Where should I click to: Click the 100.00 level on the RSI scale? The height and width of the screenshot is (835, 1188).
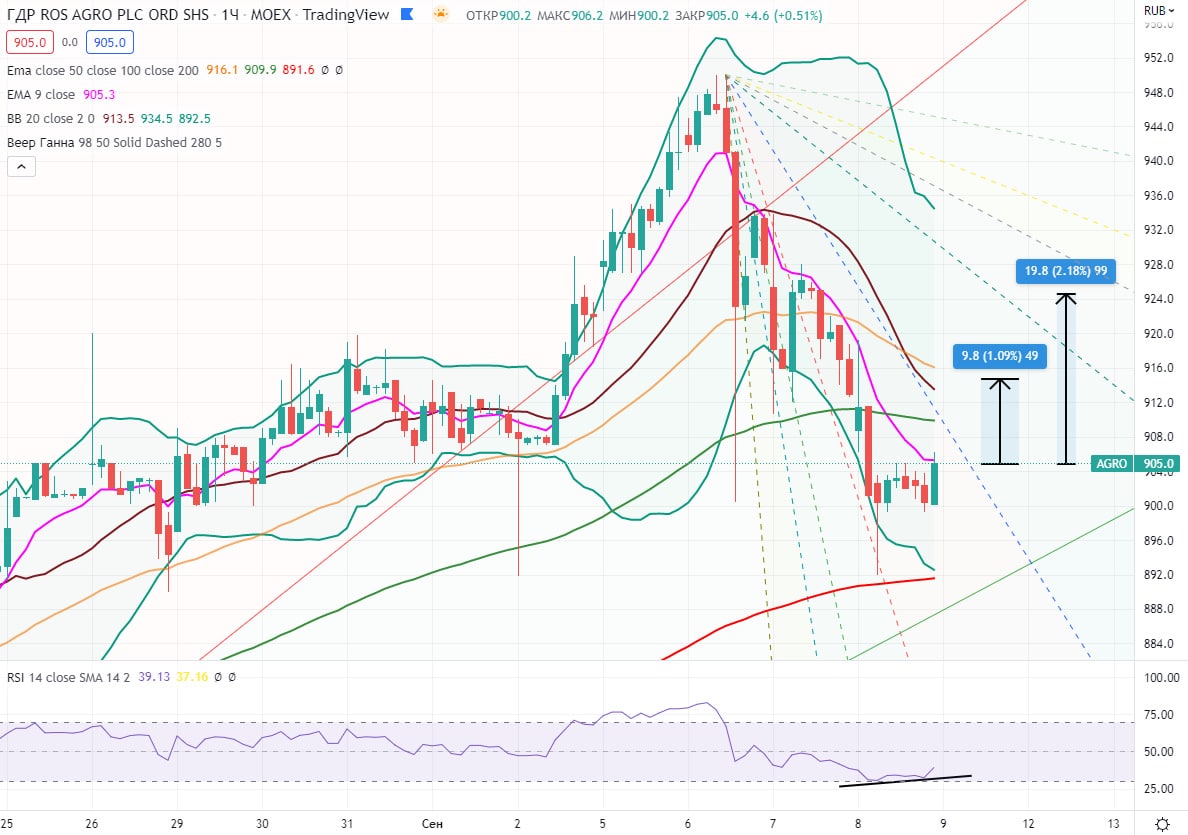(x=1161, y=678)
